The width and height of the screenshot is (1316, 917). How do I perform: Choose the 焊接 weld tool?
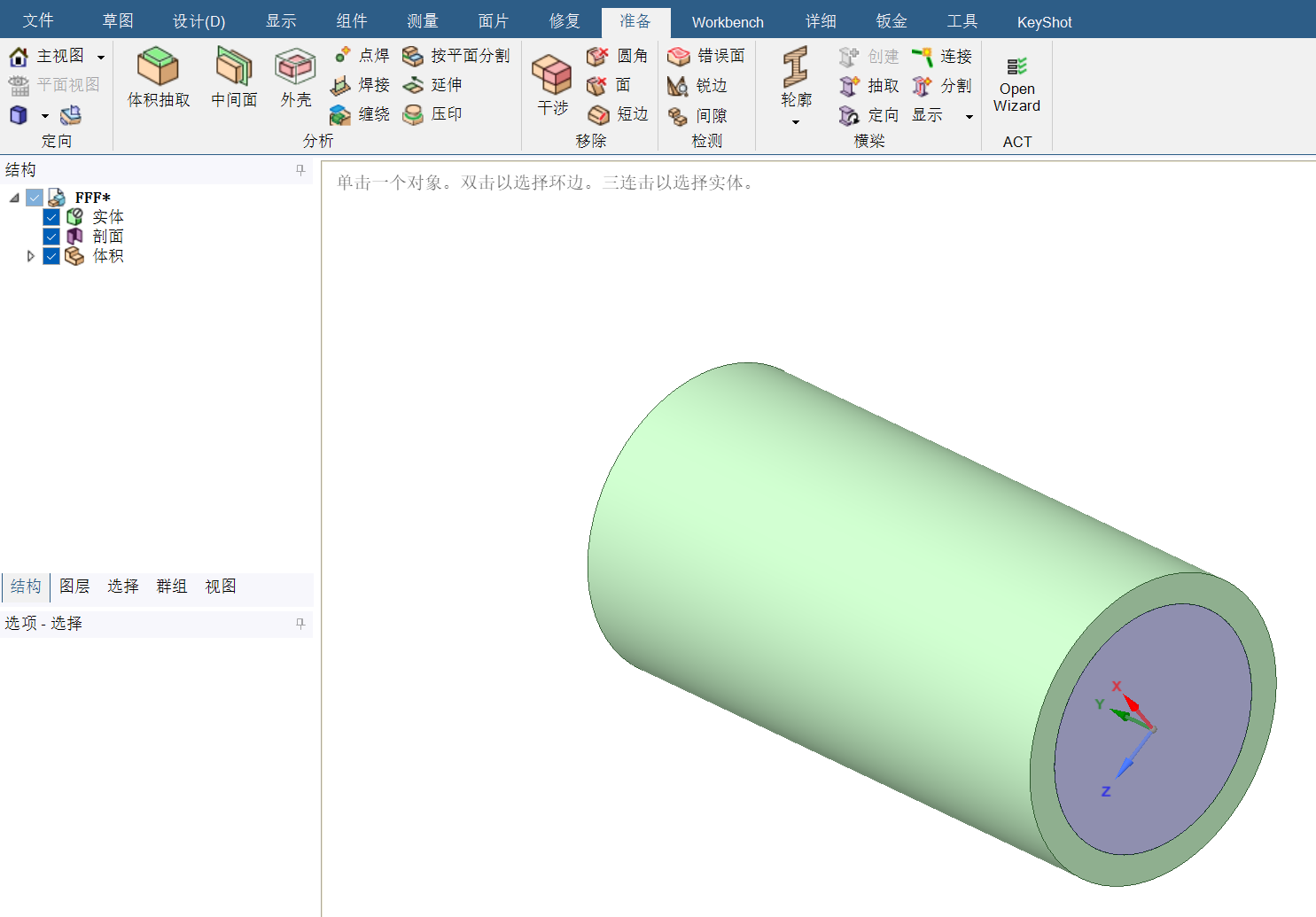(x=361, y=85)
